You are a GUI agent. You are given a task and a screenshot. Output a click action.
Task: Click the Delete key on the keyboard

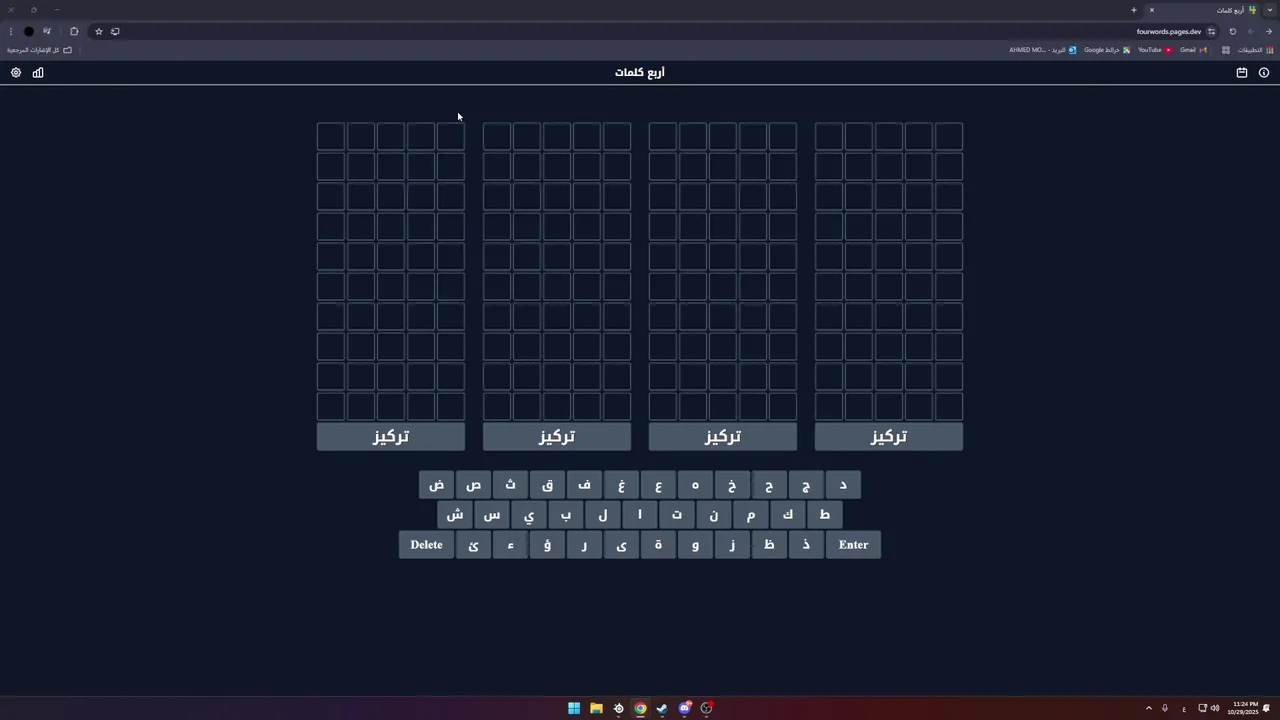426,545
